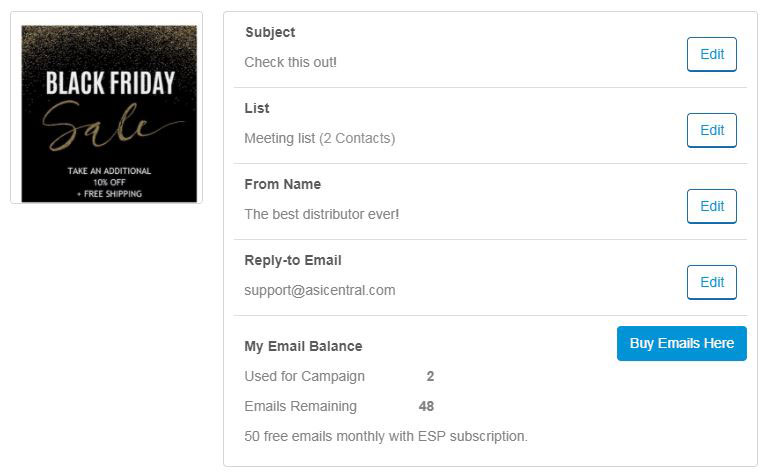Click the Reply-to Email heading
The image size is (764, 474).
(293, 260)
